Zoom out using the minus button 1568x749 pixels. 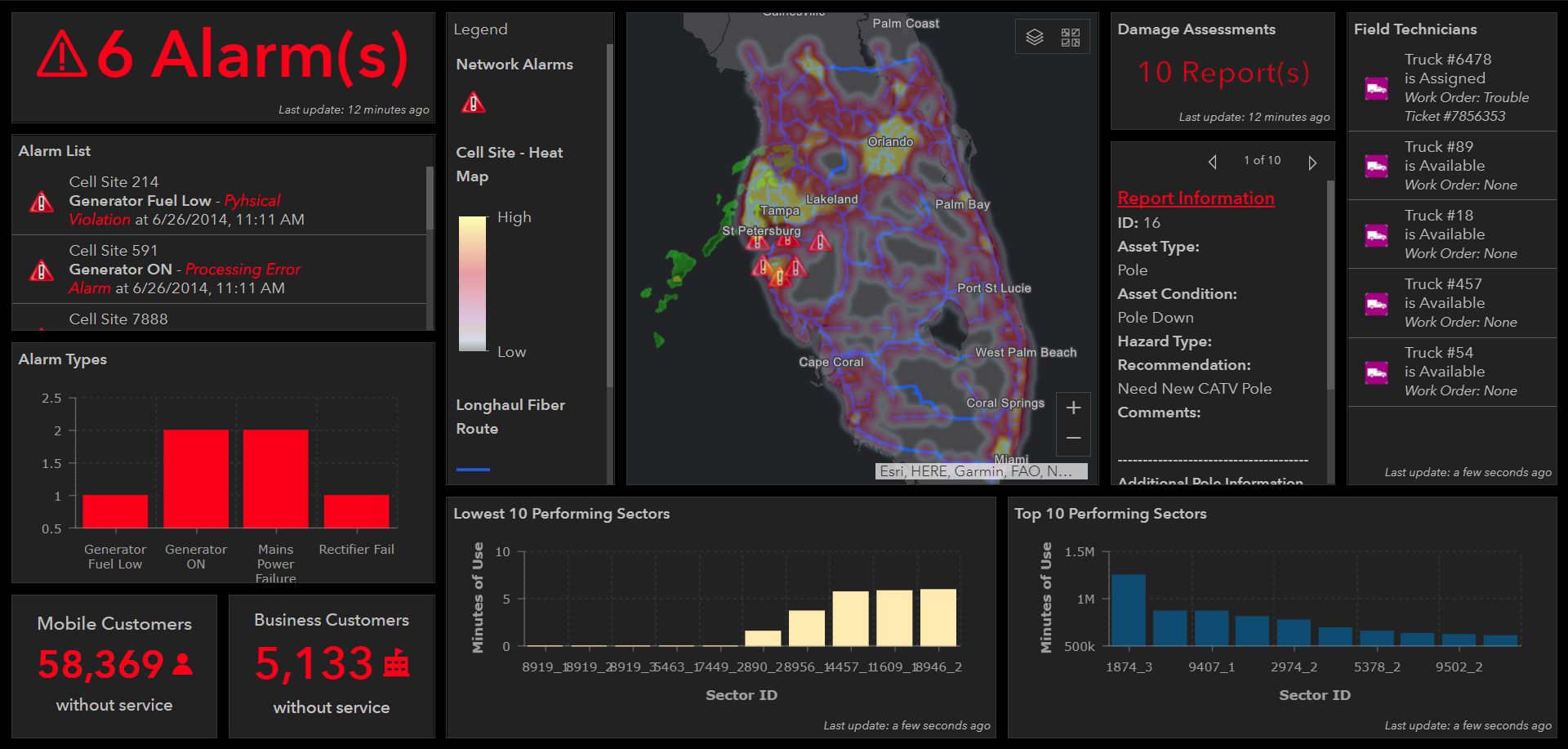tap(1073, 439)
